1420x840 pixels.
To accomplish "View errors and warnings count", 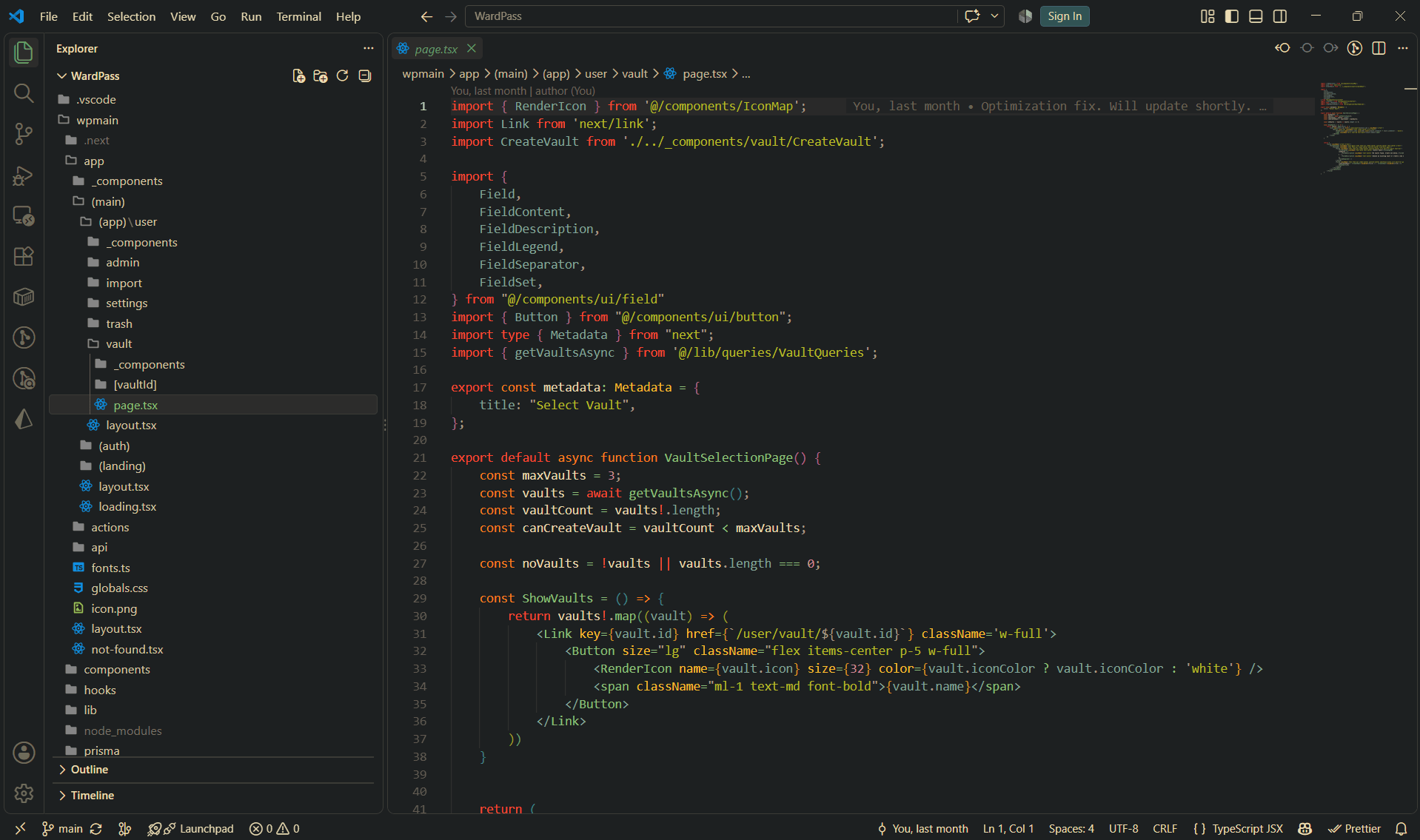I will click(x=275, y=829).
